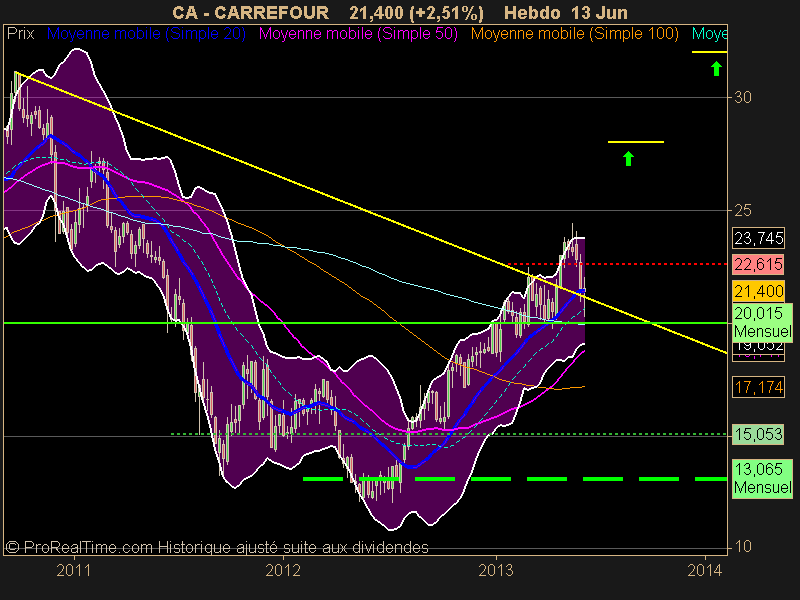Click the 2014 date axis label
The image size is (800, 600).
coord(705,570)
